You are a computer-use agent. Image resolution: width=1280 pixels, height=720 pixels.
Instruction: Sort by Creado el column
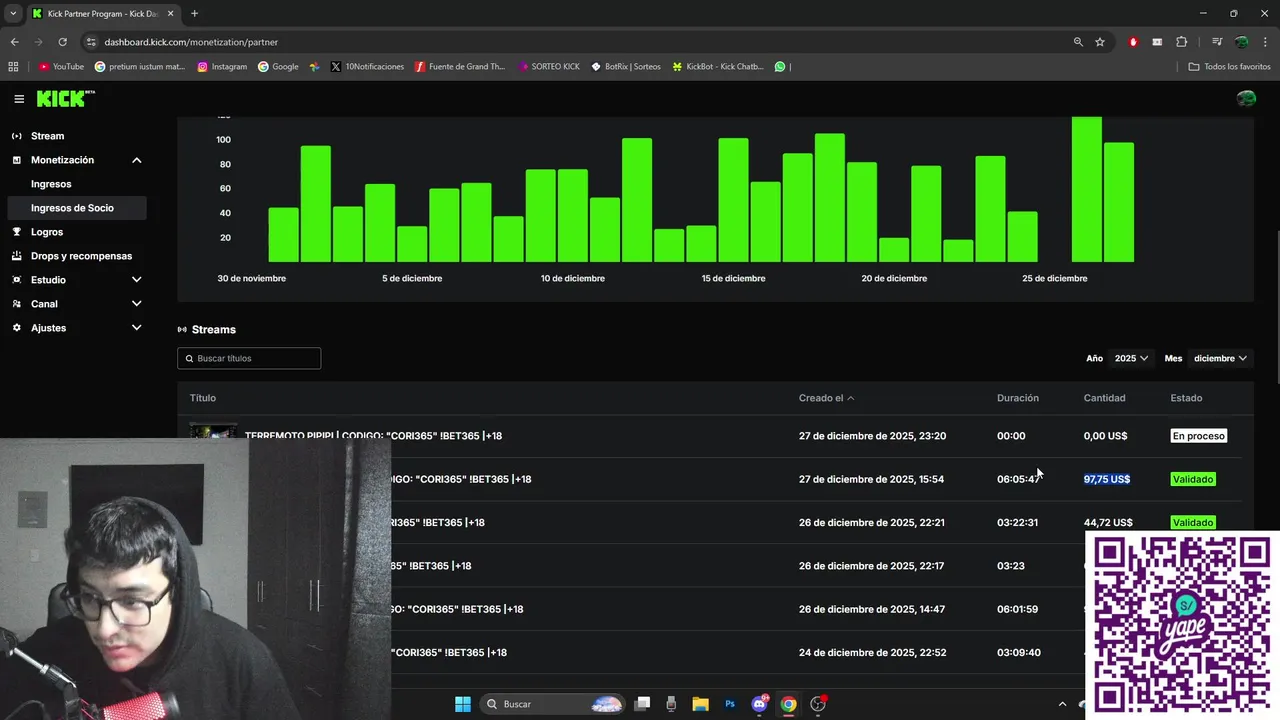pos(826,398)
